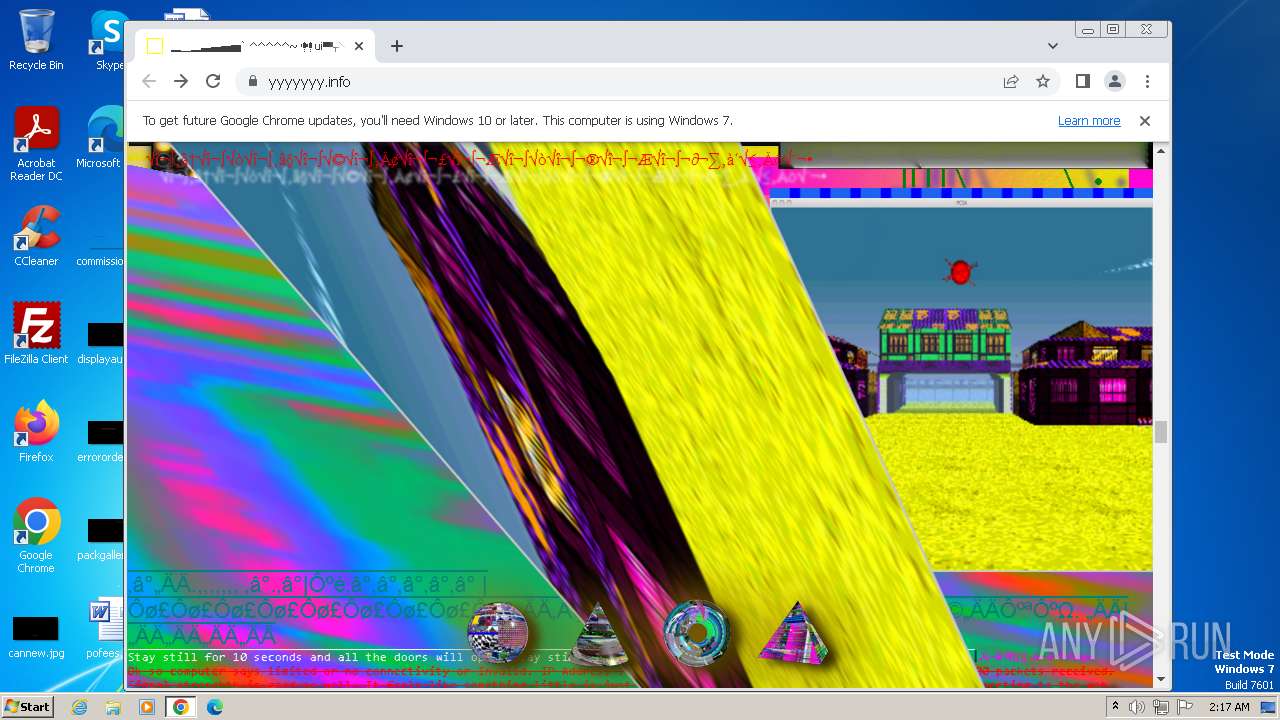Open Windows Media Player from taskbar
1280x720 pixels.
pyautogui.click(x=147, y=707)
